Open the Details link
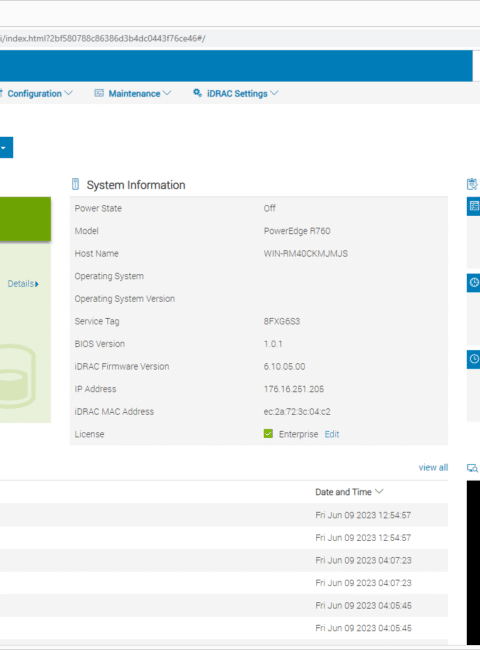Screen dimensions: 480x650 (x=23, y=284)
